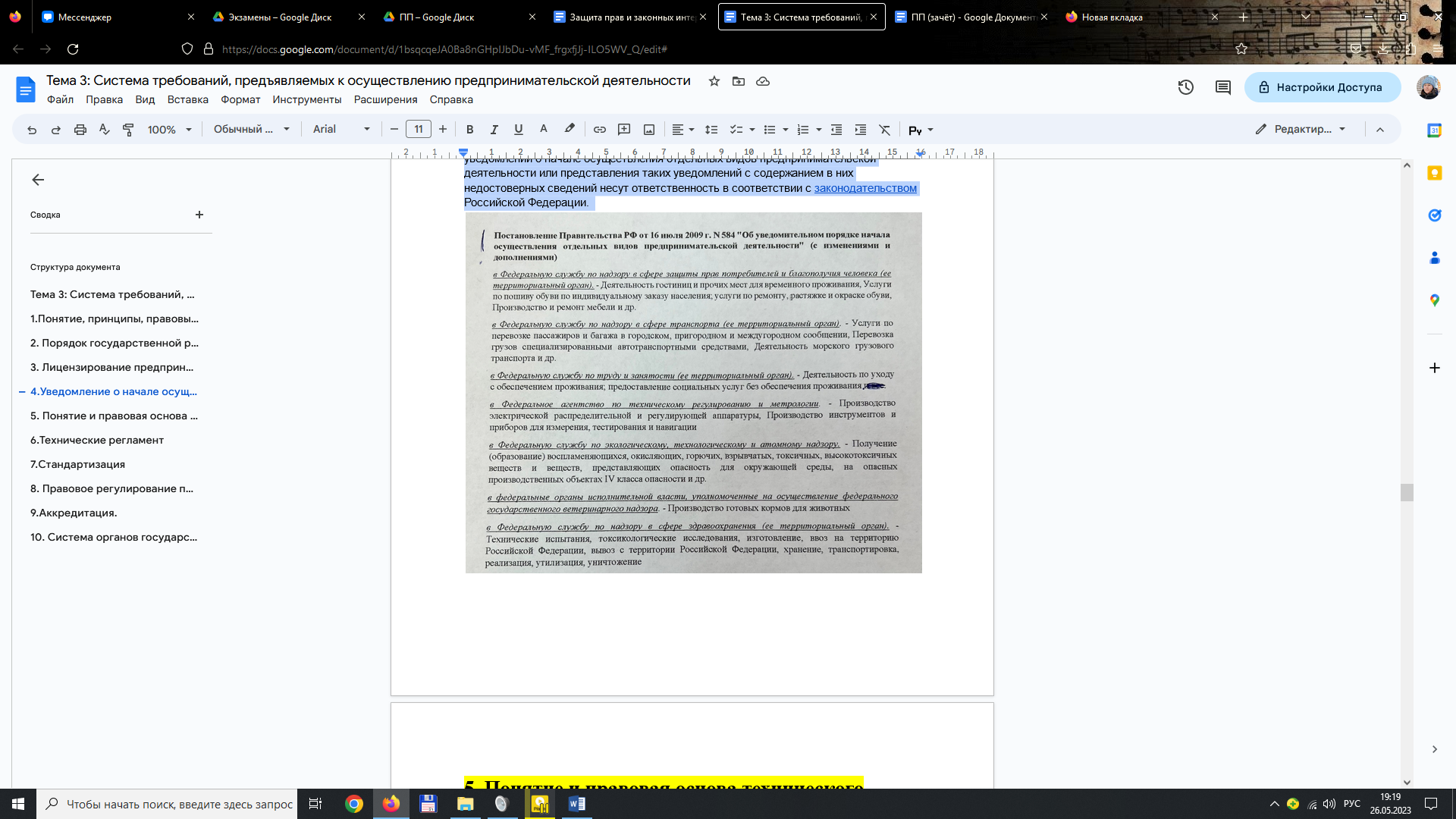This screenshot has width=1456, height=819.
Task: Toggle italic formatting
Action: [494, 130]
